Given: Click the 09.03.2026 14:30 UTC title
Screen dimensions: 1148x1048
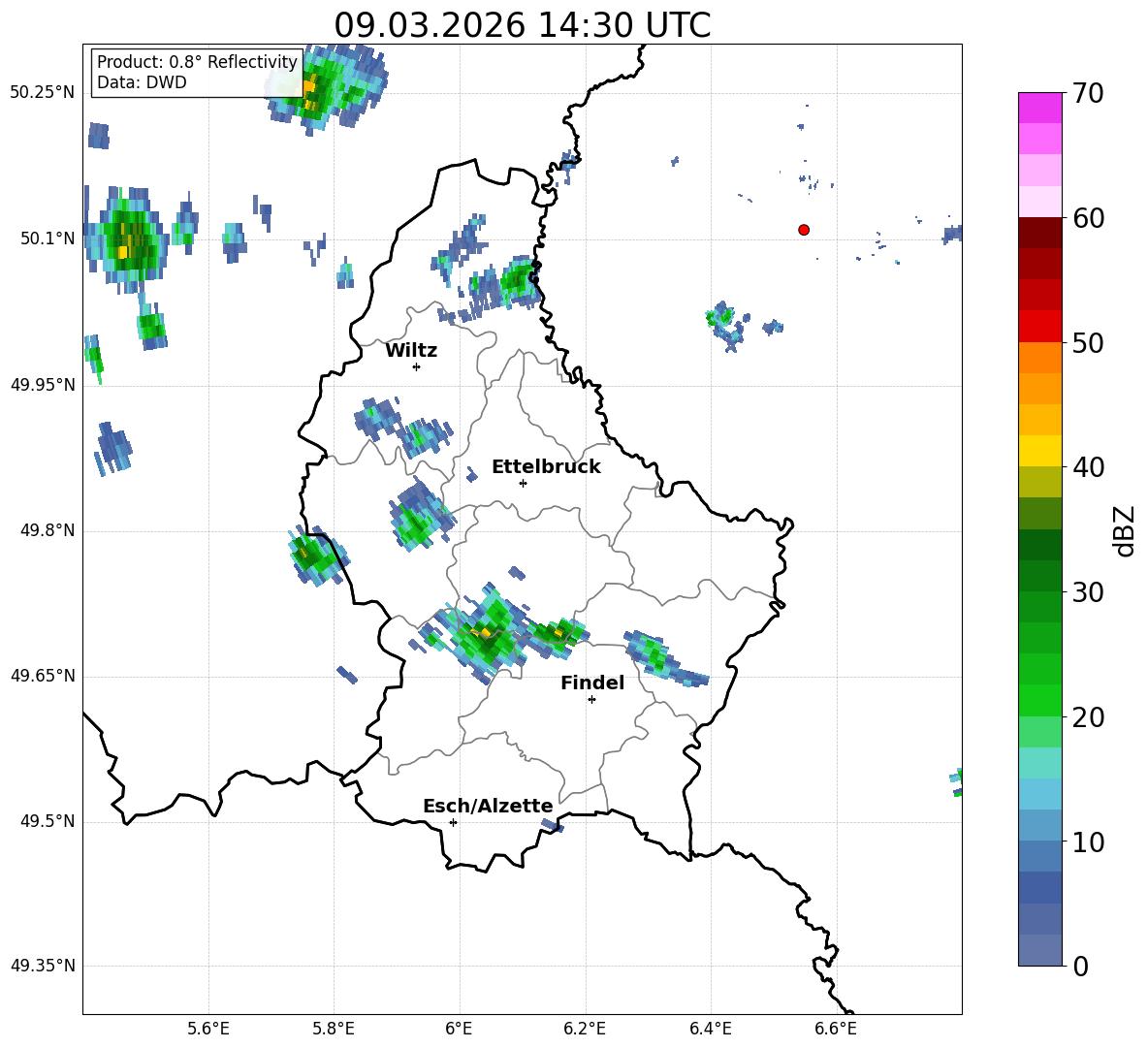Looking at the screenshot, I should point(522,25).
